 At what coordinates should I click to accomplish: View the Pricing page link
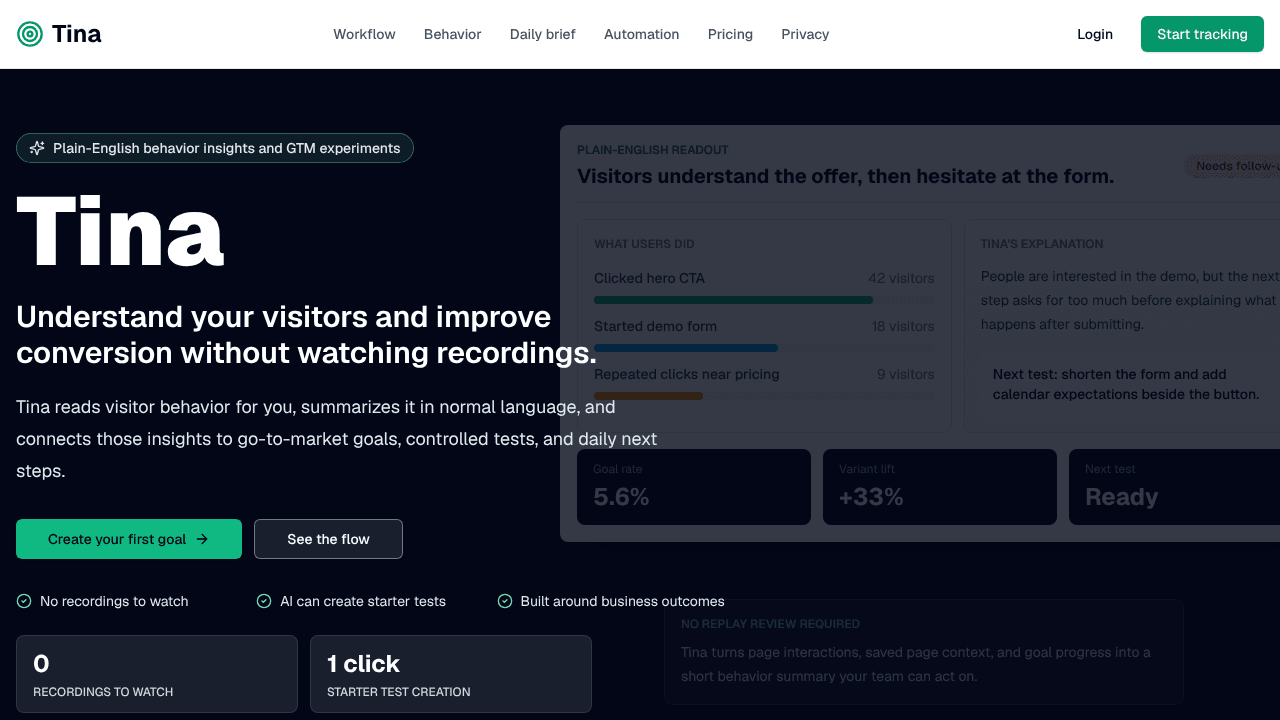point(730,34)
